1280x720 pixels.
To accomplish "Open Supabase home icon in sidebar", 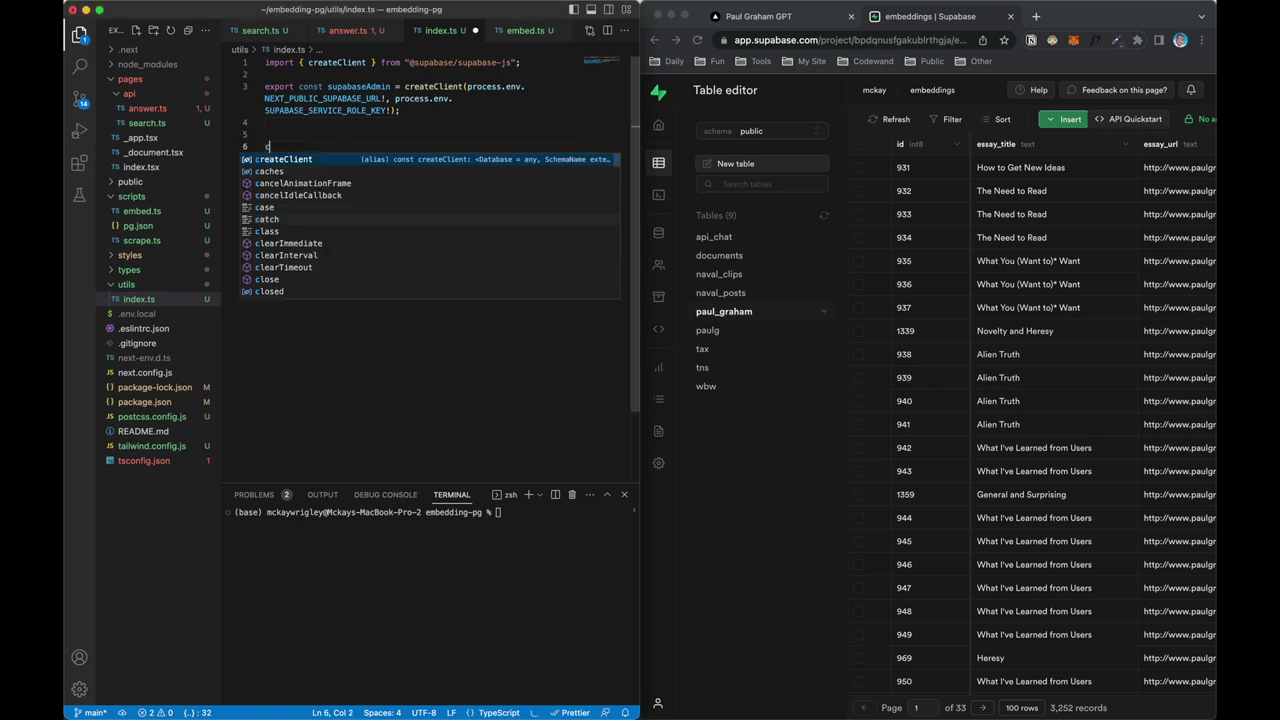I will coord(658,125).
